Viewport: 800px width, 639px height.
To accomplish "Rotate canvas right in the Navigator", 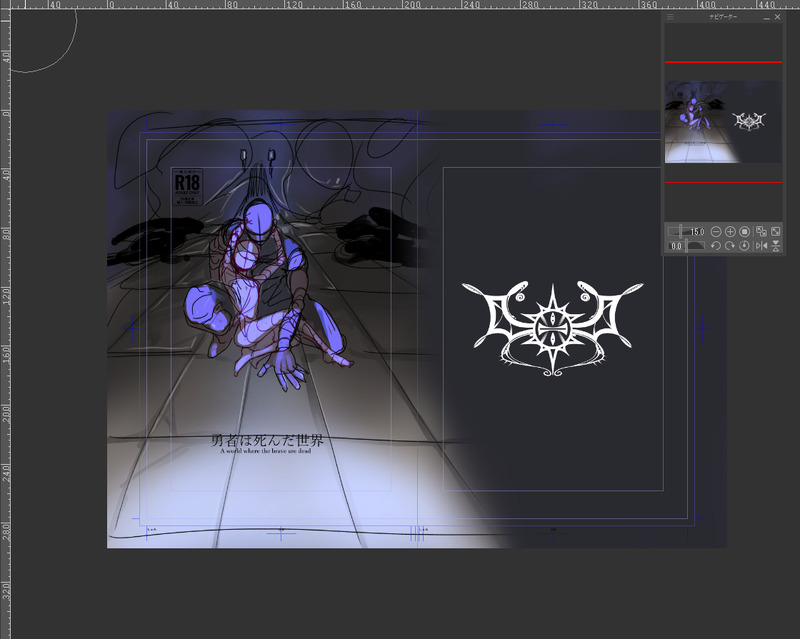I will [x=730, y=246].
